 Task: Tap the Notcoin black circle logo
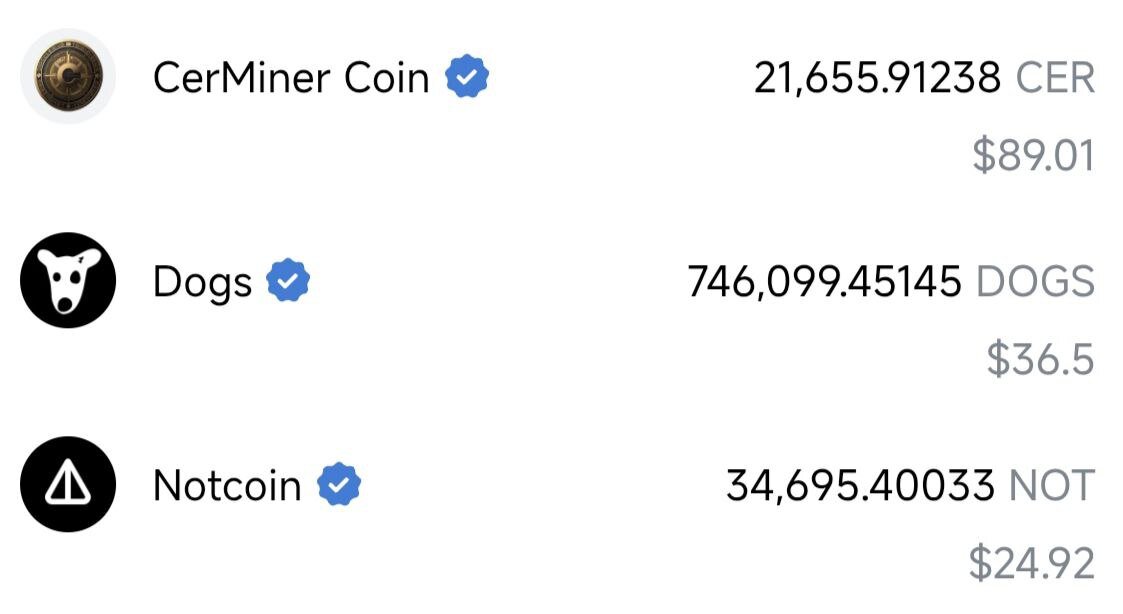(68, 485)
